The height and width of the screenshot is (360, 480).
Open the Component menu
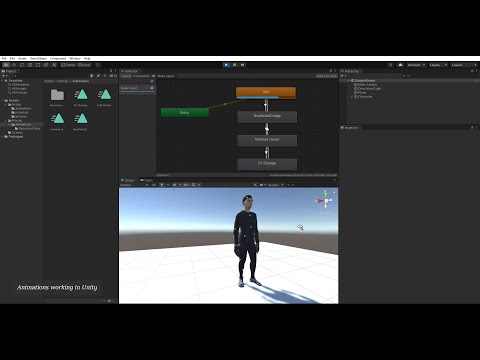[x=58, y=58]
